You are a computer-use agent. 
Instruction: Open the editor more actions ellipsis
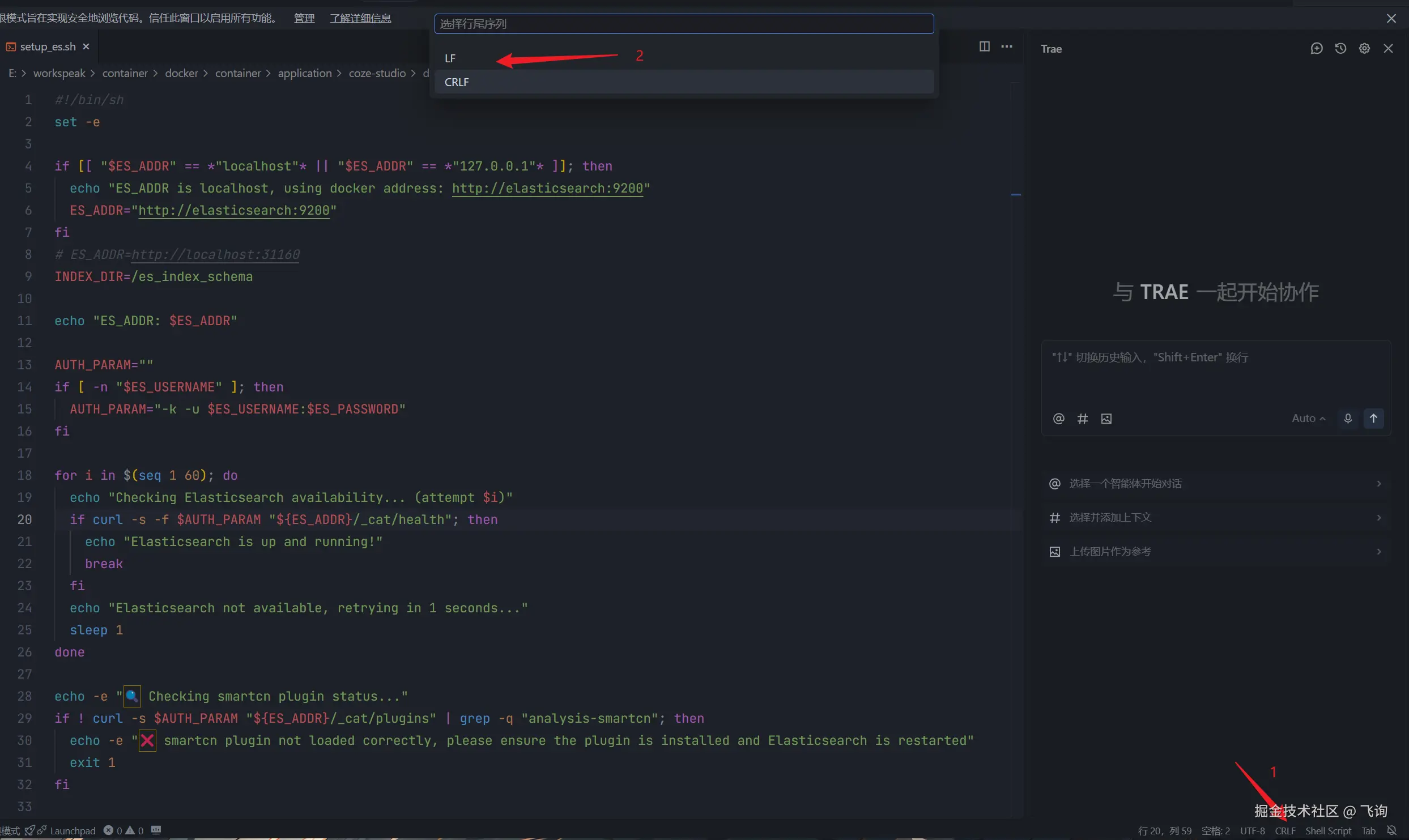click(1007, 46)
